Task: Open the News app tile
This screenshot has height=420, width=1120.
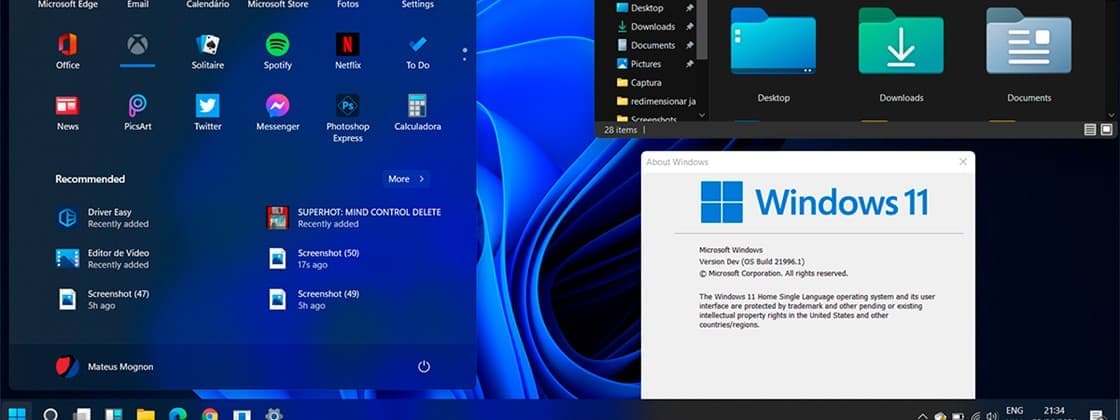Action: pos(68,113)
